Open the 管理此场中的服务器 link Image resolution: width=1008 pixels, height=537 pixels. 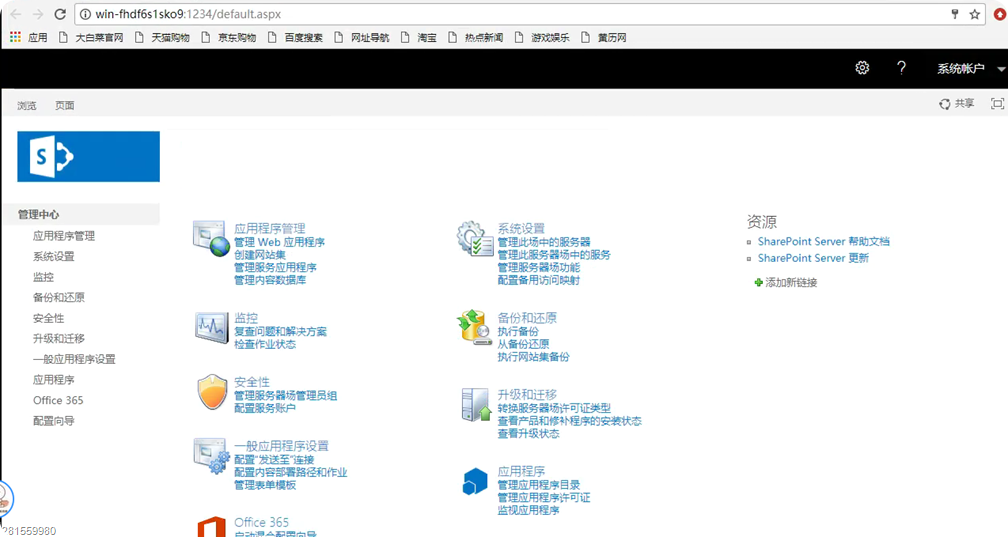pos(544,242)
